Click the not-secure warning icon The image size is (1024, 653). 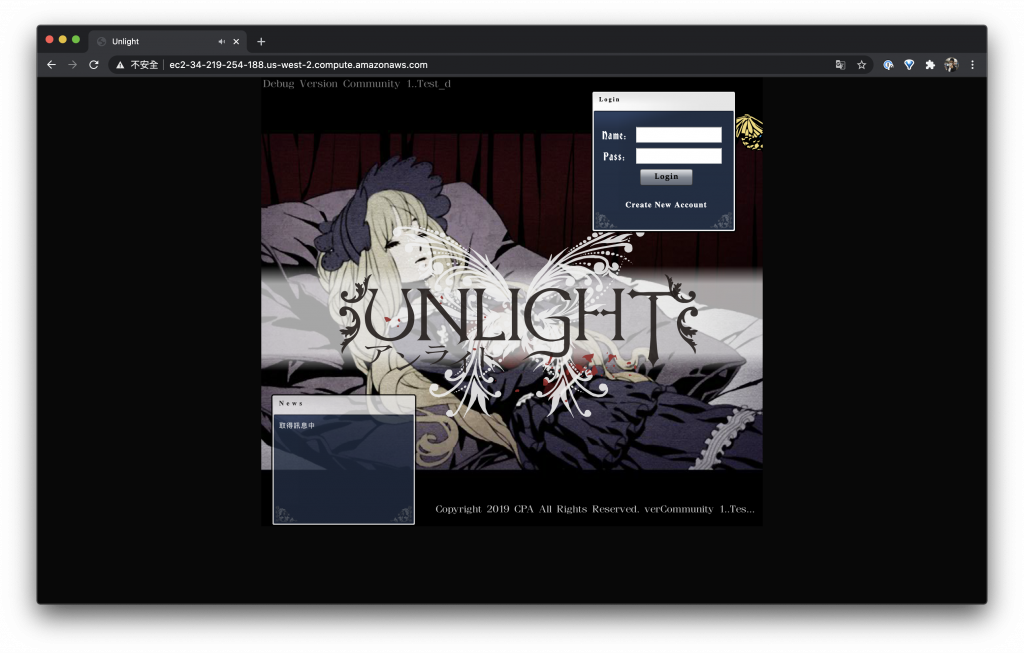[120, 65]
